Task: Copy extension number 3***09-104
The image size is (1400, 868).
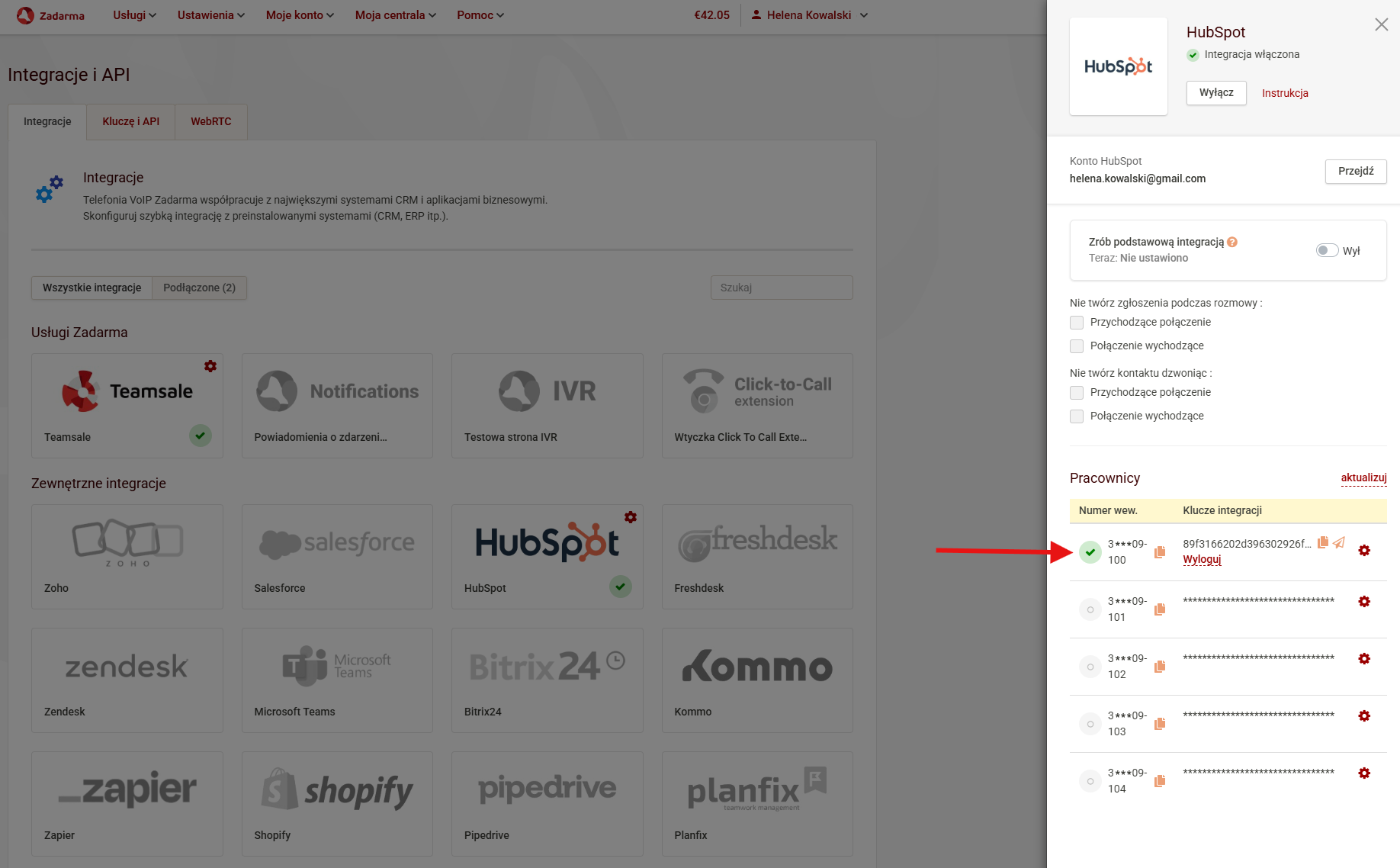Action: point(1160,781)
